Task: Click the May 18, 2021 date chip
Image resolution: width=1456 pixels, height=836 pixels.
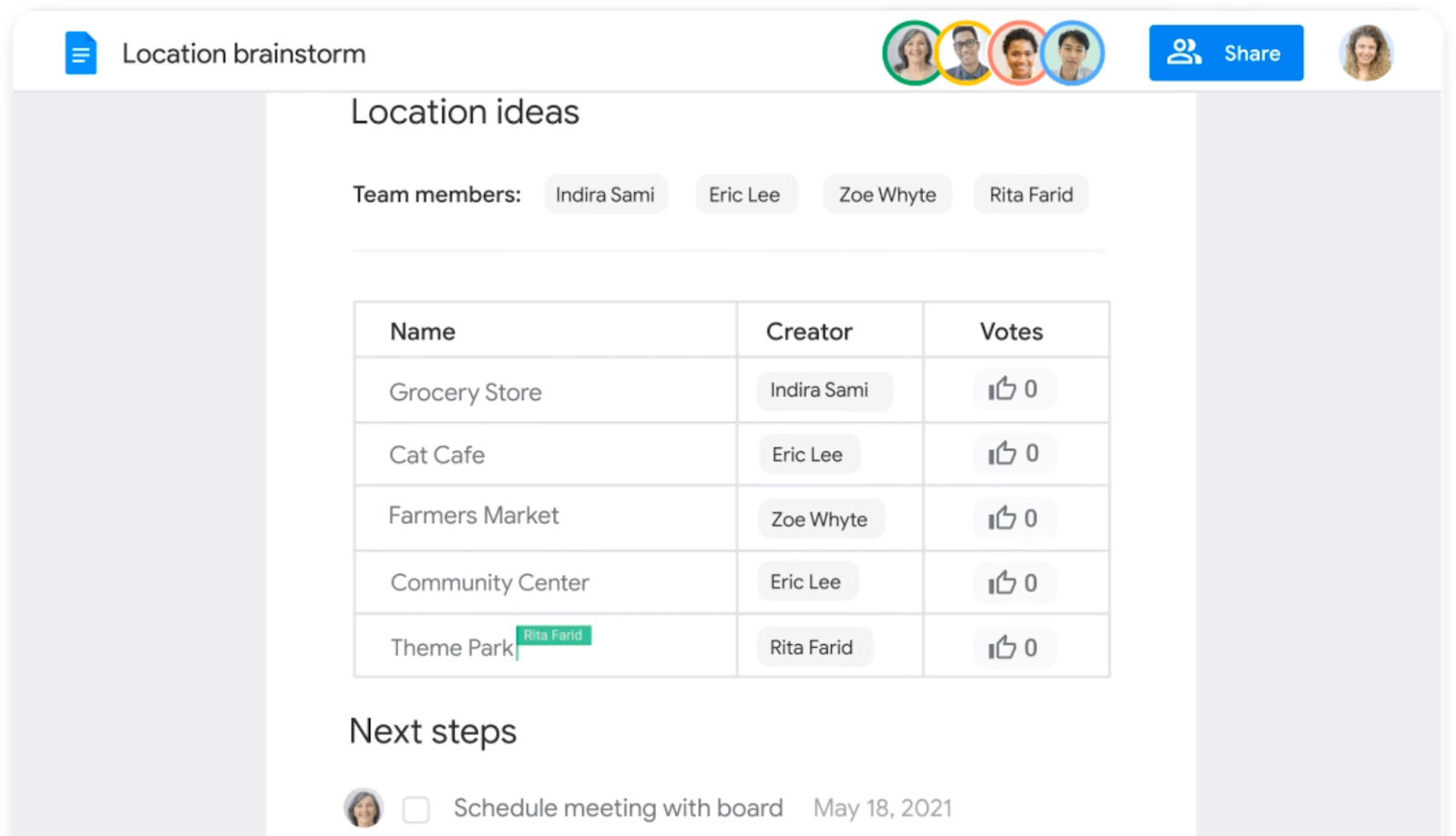Action: (883, 808)
